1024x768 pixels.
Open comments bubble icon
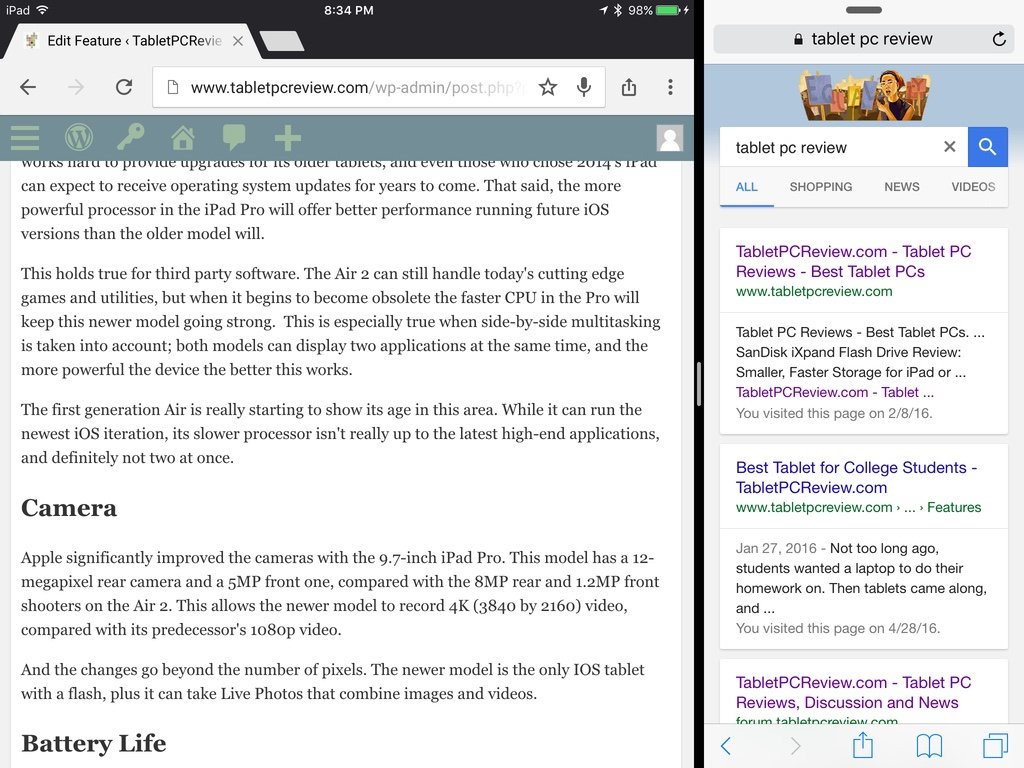234,138
